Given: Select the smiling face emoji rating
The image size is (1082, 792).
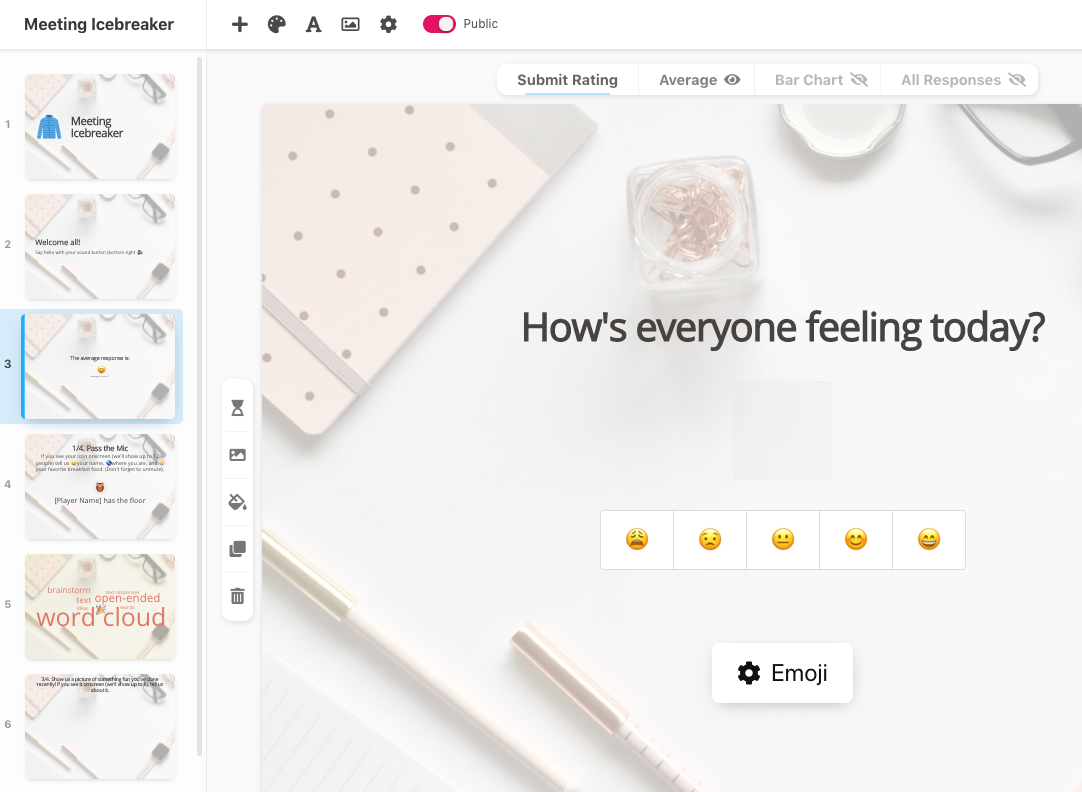Looking at the screenshot, I should (856, 539).
